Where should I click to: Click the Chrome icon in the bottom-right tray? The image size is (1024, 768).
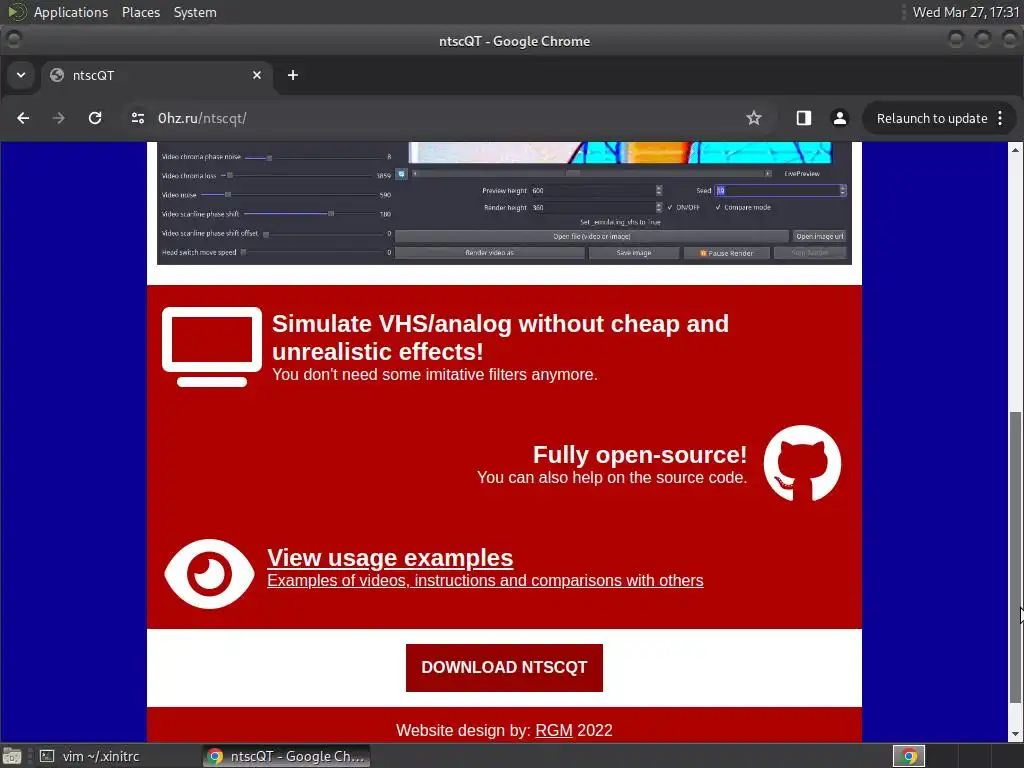pyautogui.click(x=909, y=756)
